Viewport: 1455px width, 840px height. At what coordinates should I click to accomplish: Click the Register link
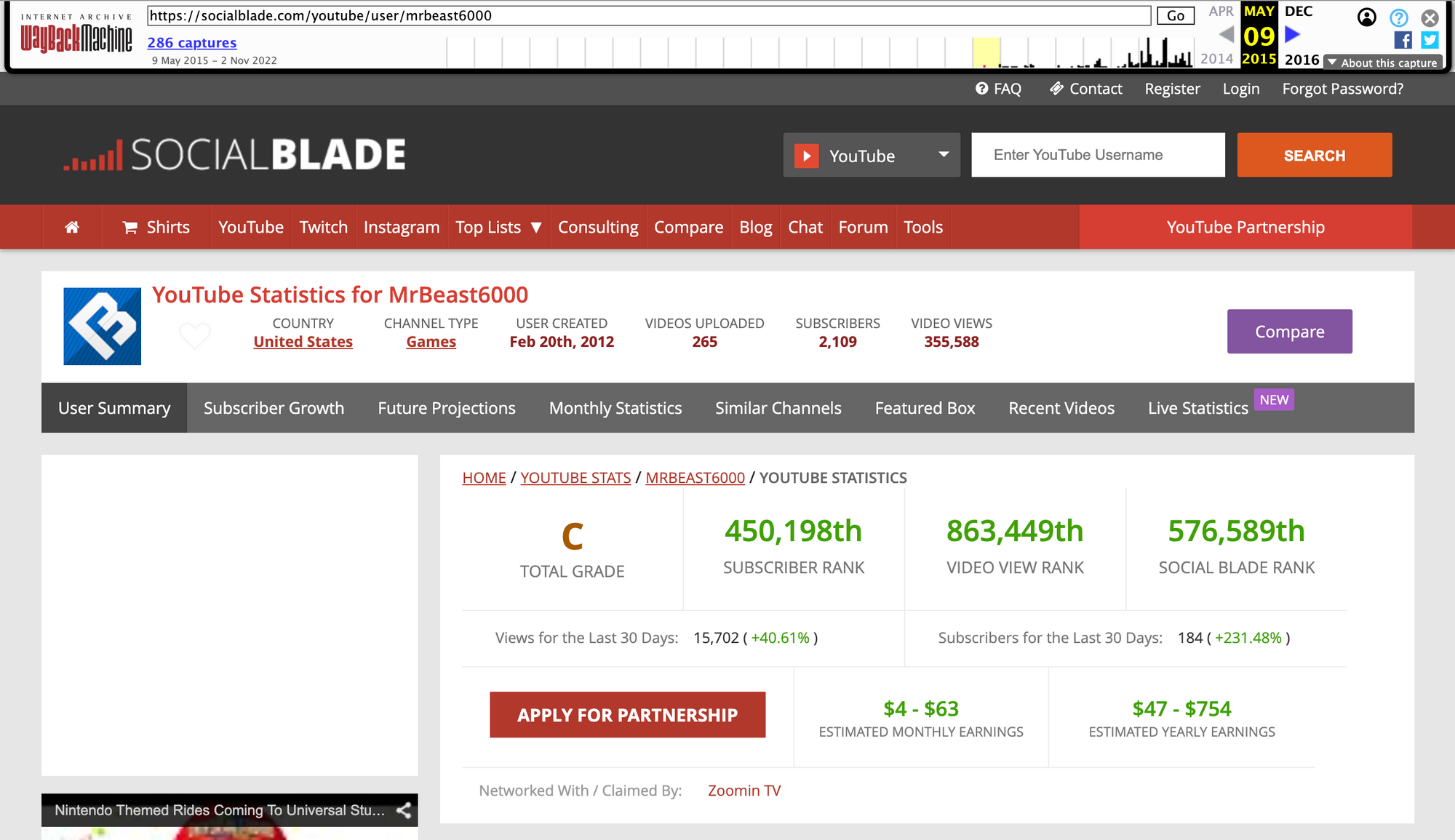(1172, 89)
